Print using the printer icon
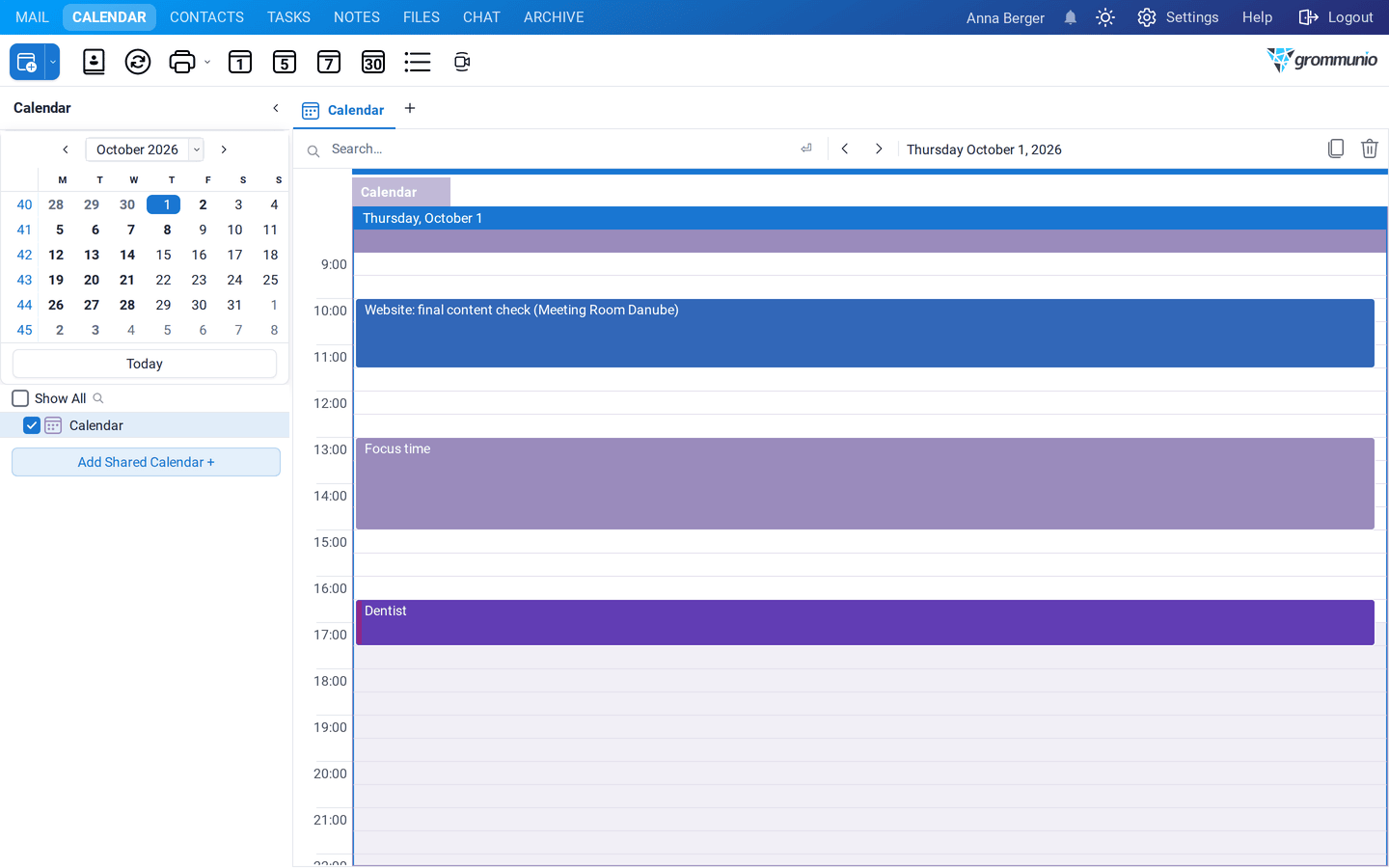 (x=181, y=62)
